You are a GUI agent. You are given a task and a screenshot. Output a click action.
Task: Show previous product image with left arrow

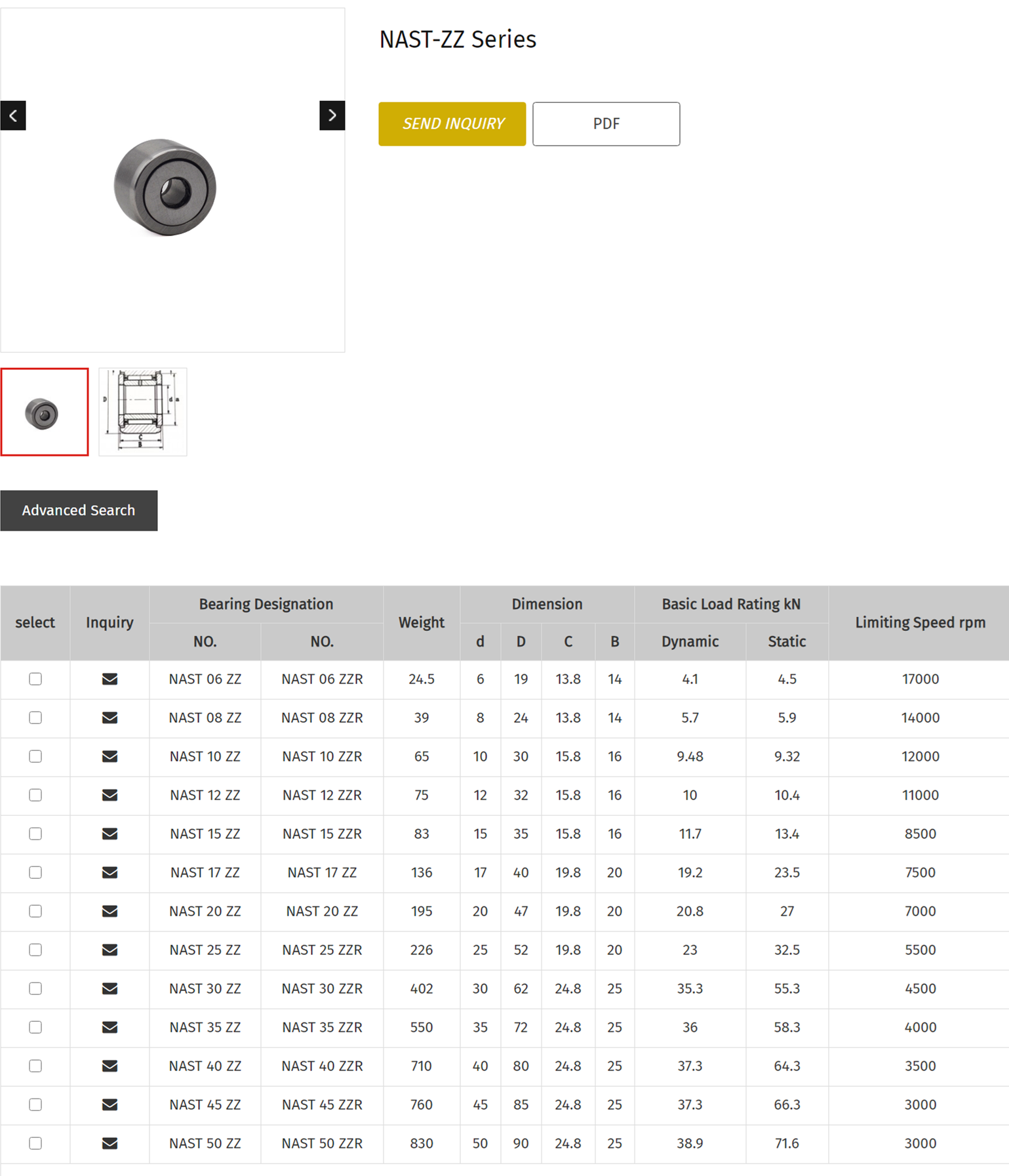pos(13,115)
